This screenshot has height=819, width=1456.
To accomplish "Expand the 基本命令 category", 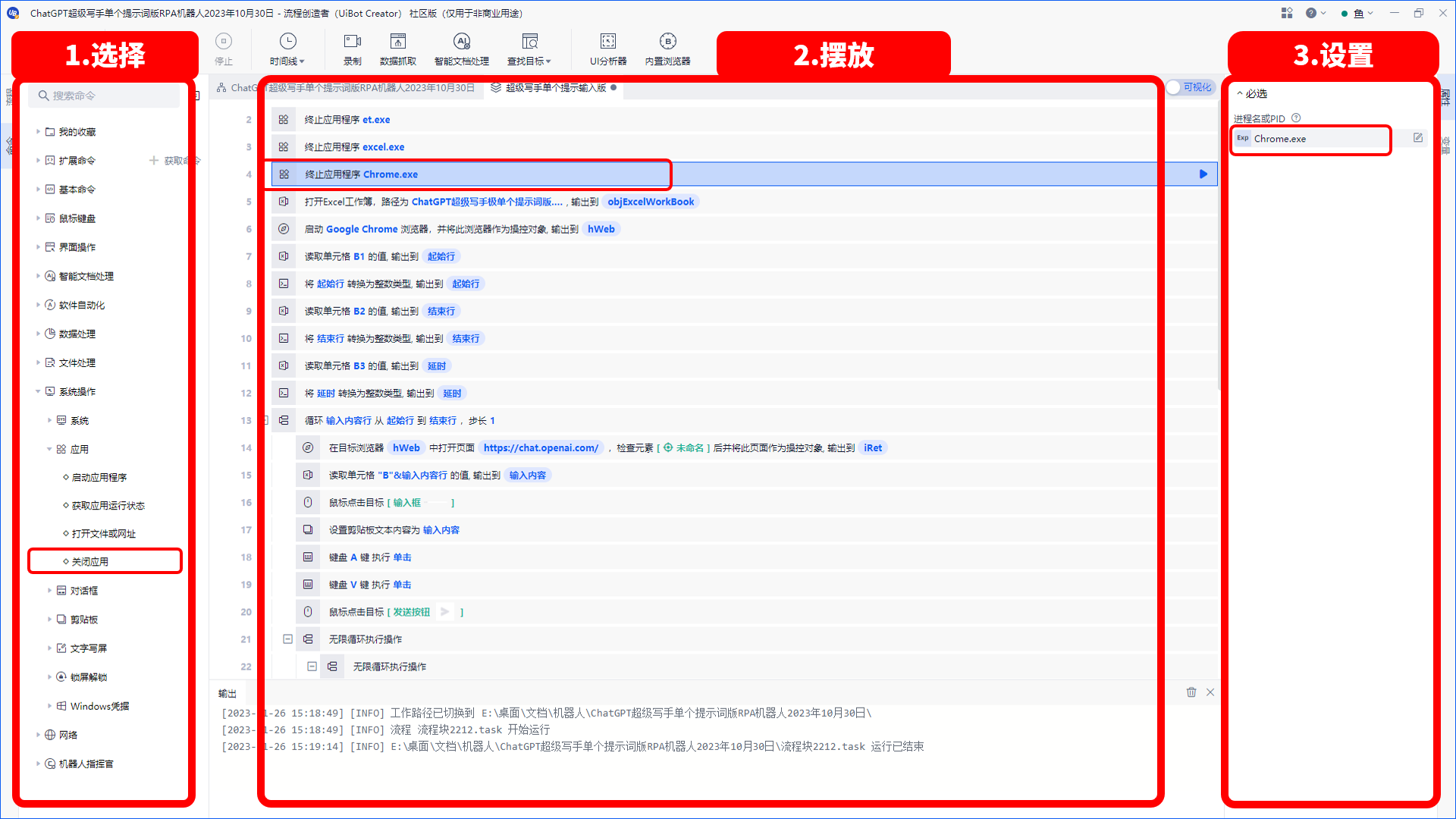I will pos(38,190).
